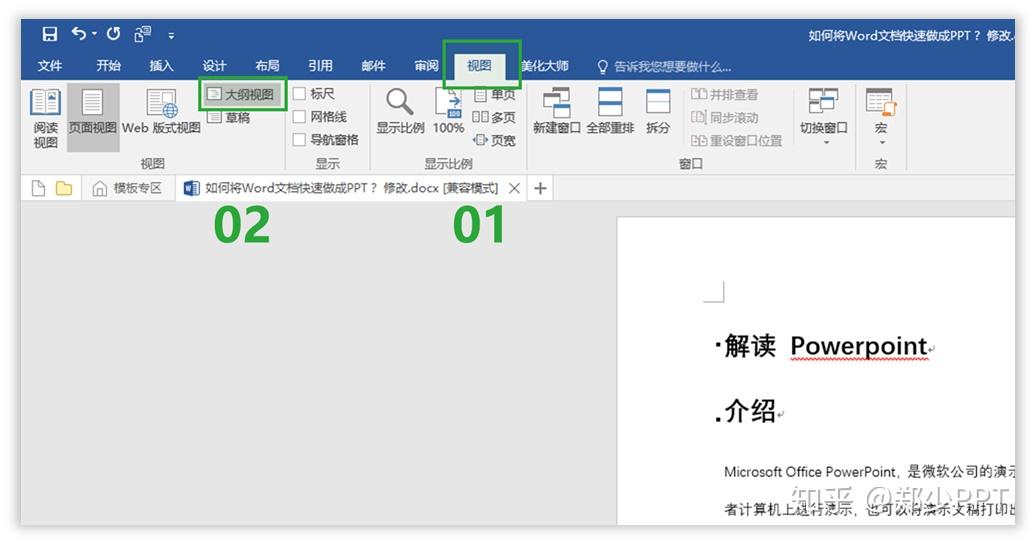The width and height of the screenshot is (1036, 544).
Task: Switch to the 美化大师 ribbon tab
Action: click(544, 65)
